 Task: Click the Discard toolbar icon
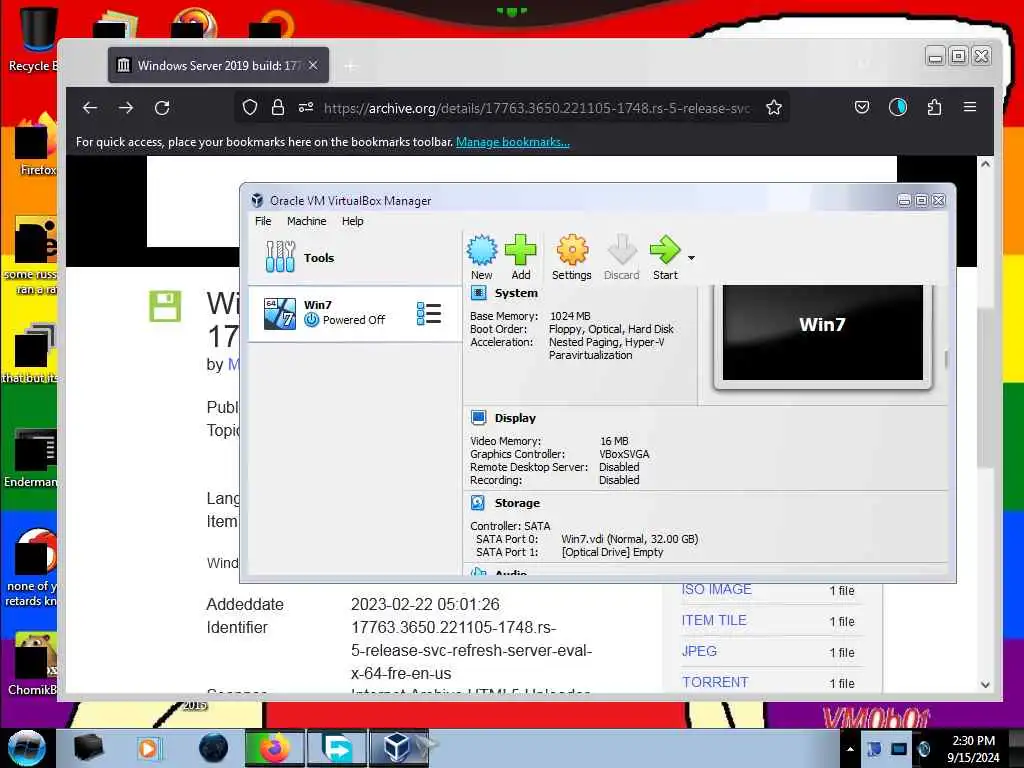coord(621,257)
